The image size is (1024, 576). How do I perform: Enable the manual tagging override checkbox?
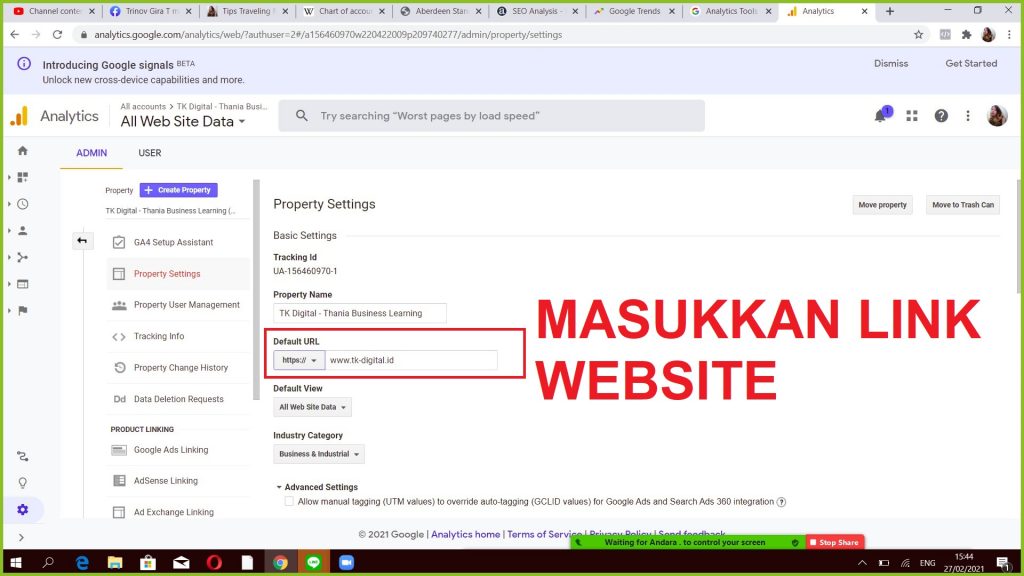(x=289, y=502)
